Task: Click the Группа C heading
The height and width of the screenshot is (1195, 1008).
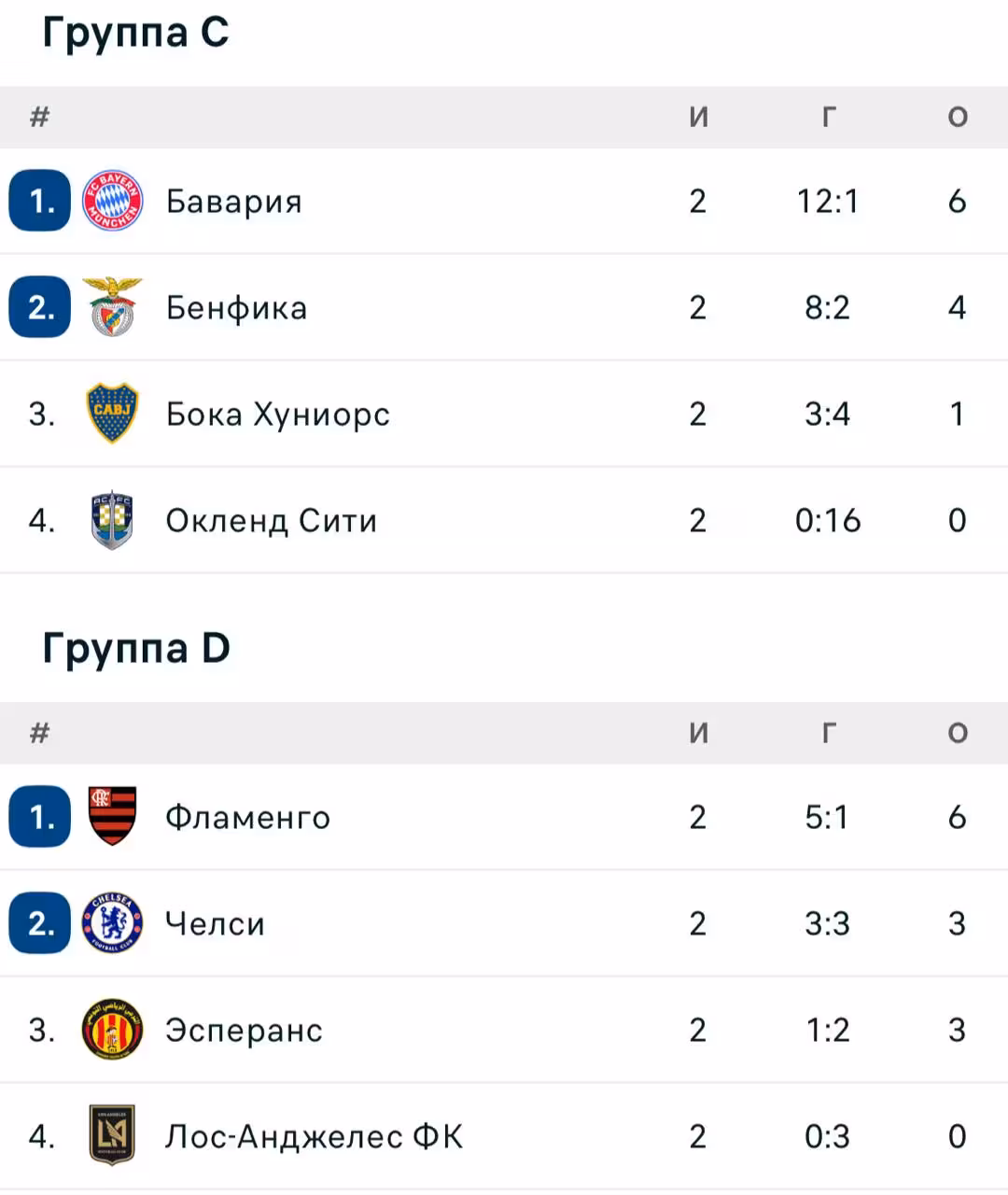Action: [135, 33]
